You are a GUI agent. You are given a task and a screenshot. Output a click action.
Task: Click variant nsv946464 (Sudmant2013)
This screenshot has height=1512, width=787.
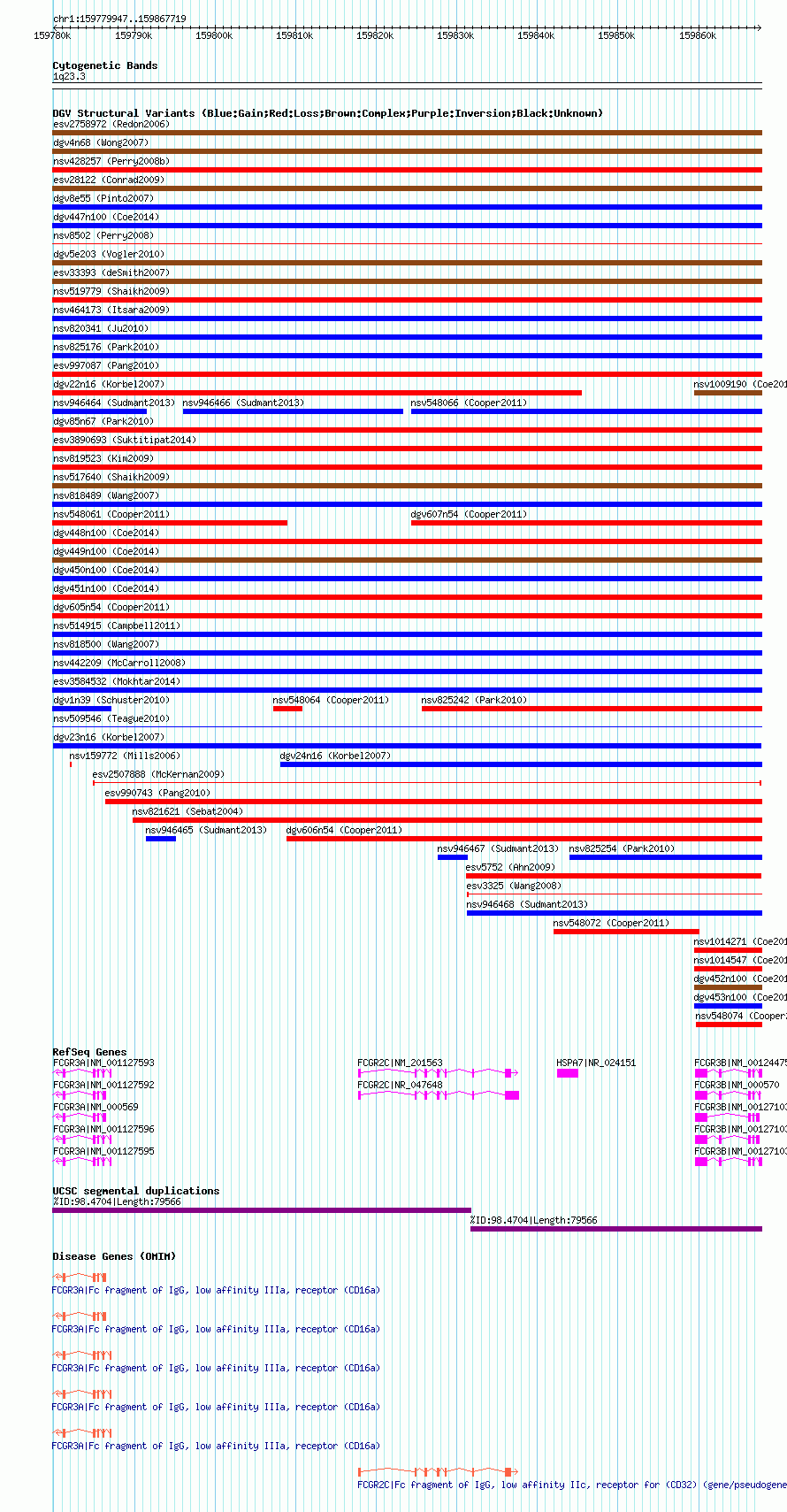(114, 403)
